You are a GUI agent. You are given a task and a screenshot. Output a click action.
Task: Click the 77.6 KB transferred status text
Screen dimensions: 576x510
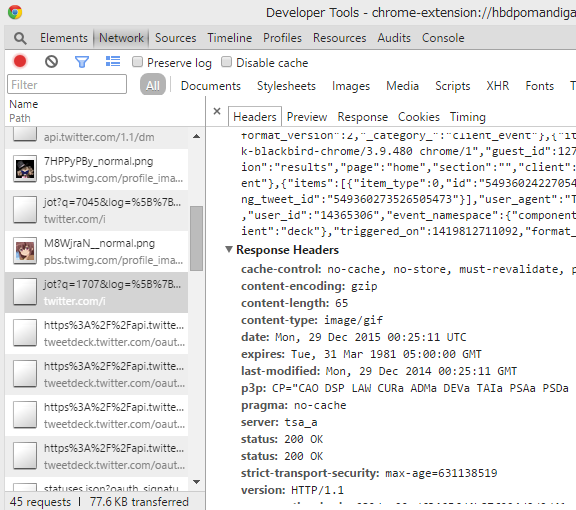click(139, 502)
